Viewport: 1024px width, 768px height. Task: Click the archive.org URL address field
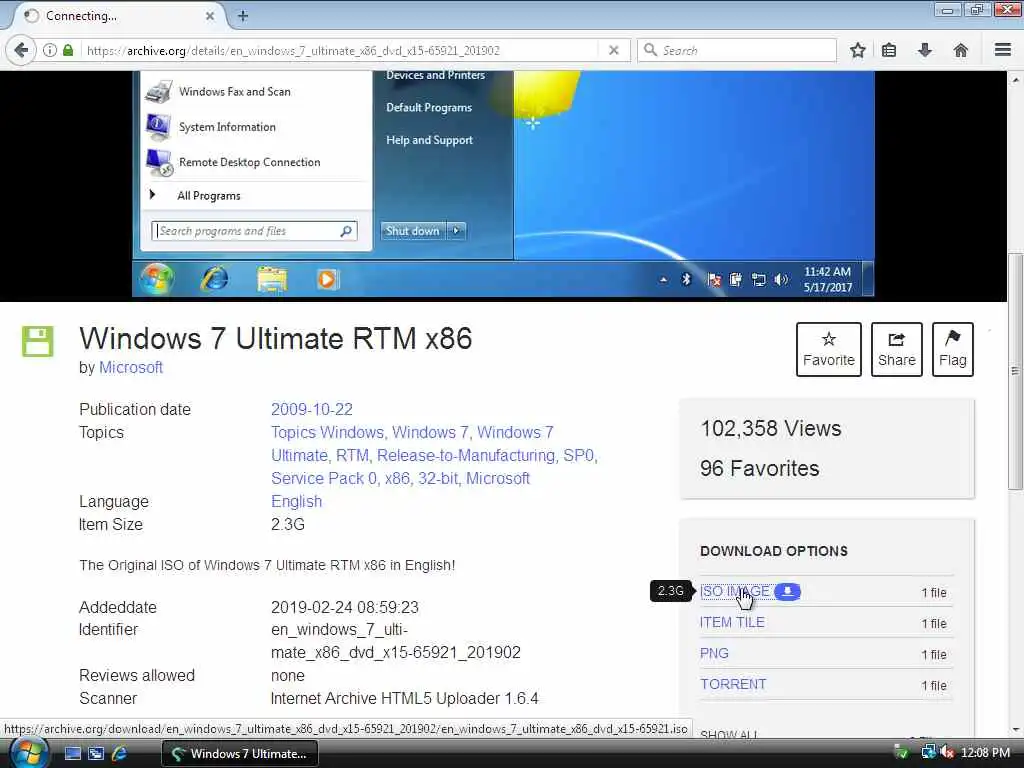pyautogui.click(x=340, y=50)
